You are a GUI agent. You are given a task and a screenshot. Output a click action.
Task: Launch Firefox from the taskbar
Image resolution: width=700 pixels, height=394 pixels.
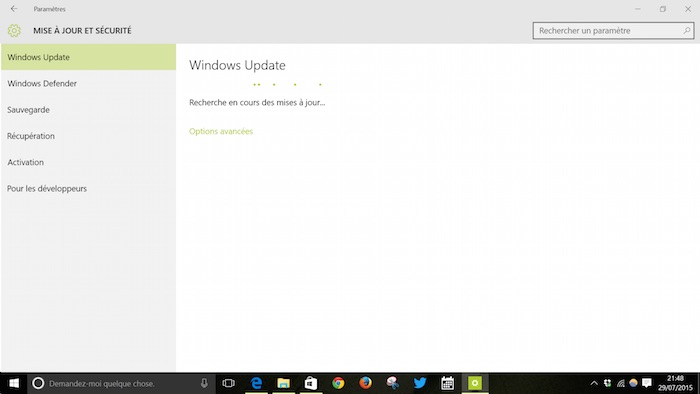(365, 383)
